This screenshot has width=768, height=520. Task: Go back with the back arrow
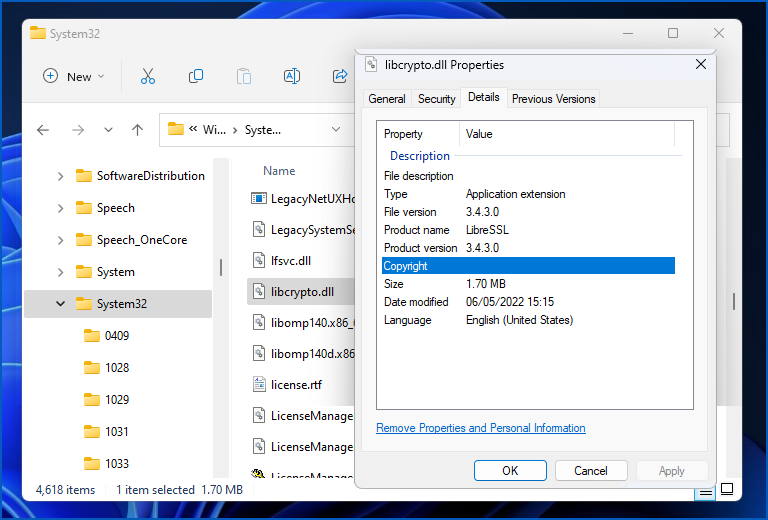[43, 129]
